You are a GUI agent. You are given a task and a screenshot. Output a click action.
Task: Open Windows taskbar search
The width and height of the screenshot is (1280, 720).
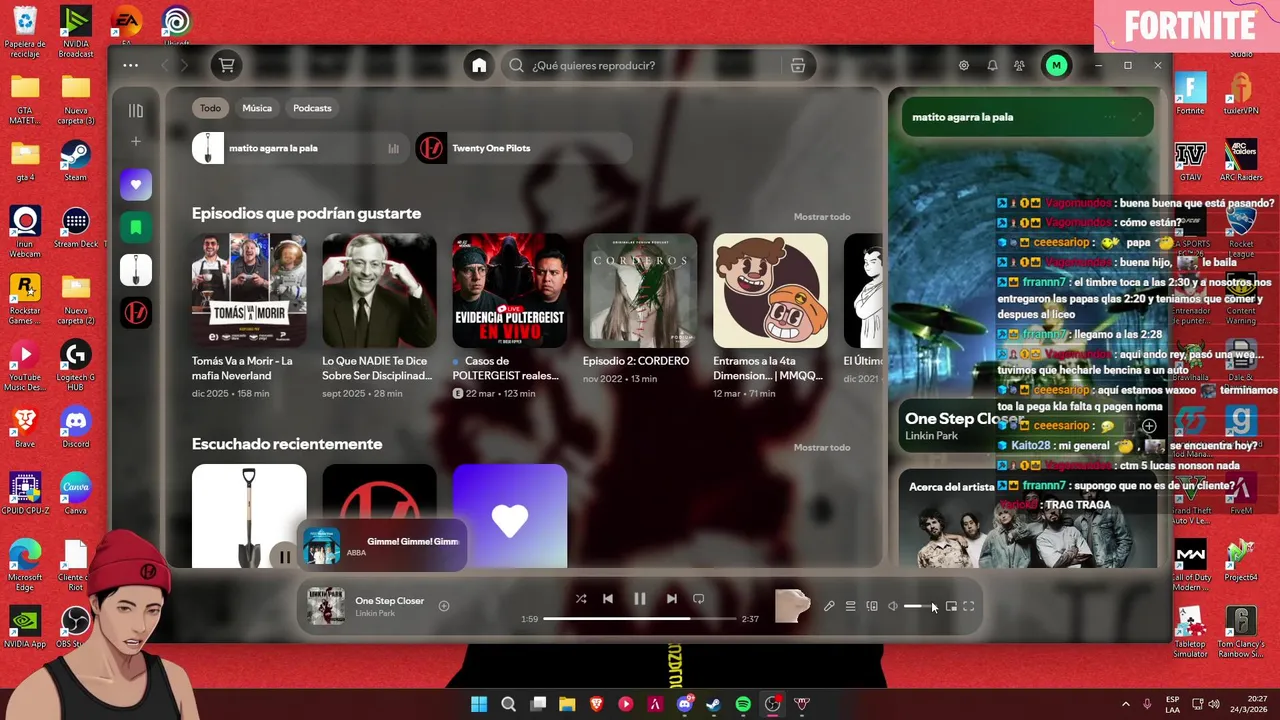[508, 704]
